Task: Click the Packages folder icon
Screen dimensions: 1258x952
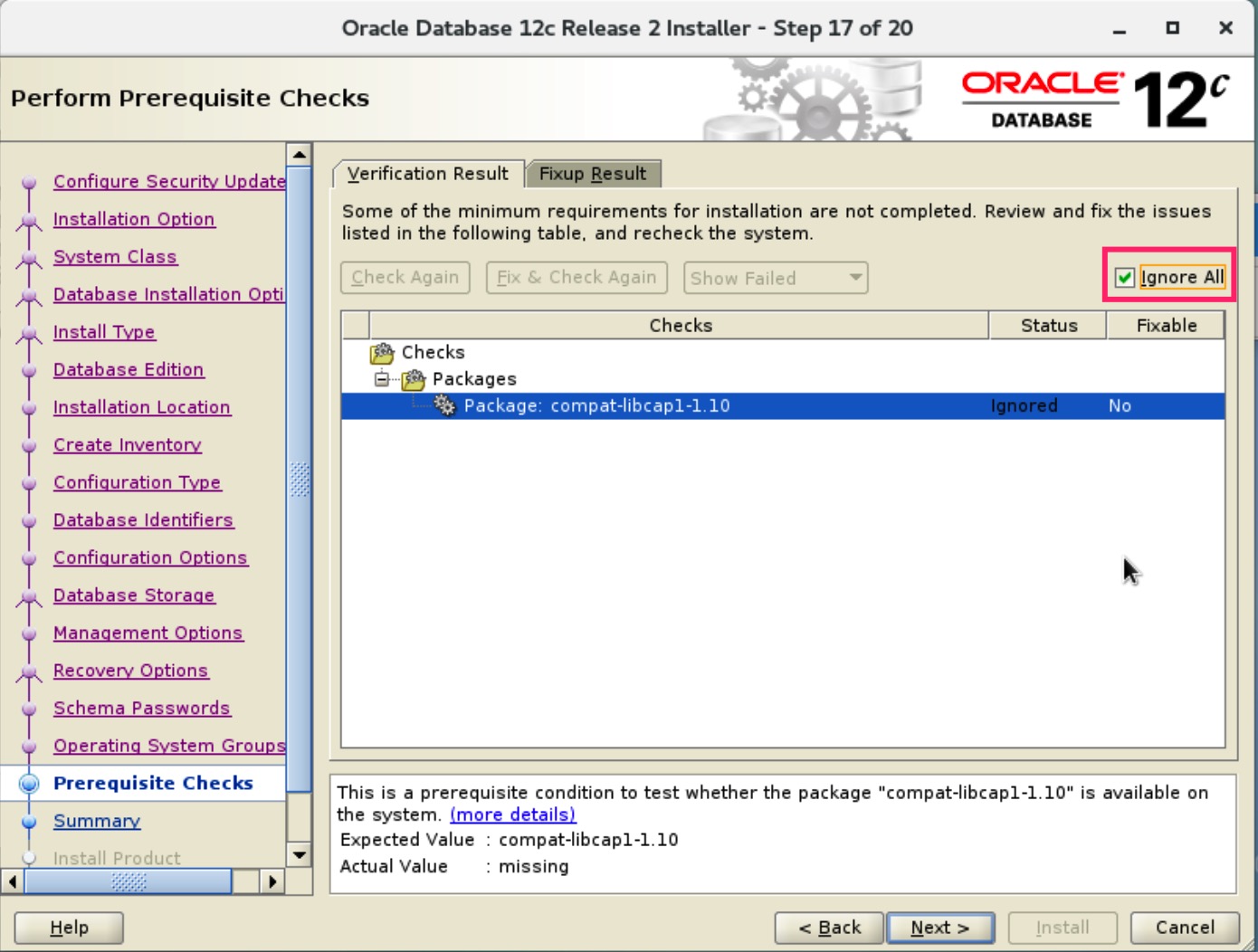Action: coord(413,379)
